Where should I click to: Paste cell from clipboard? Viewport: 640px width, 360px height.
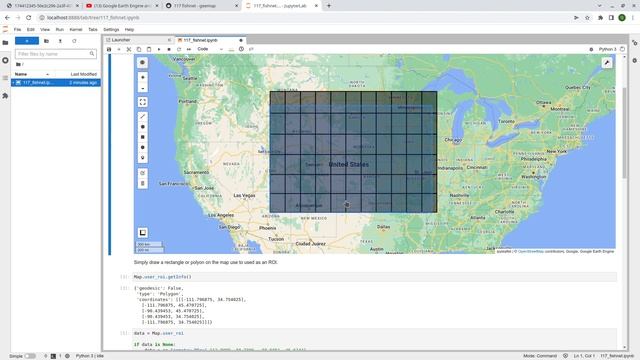[149, 49]
